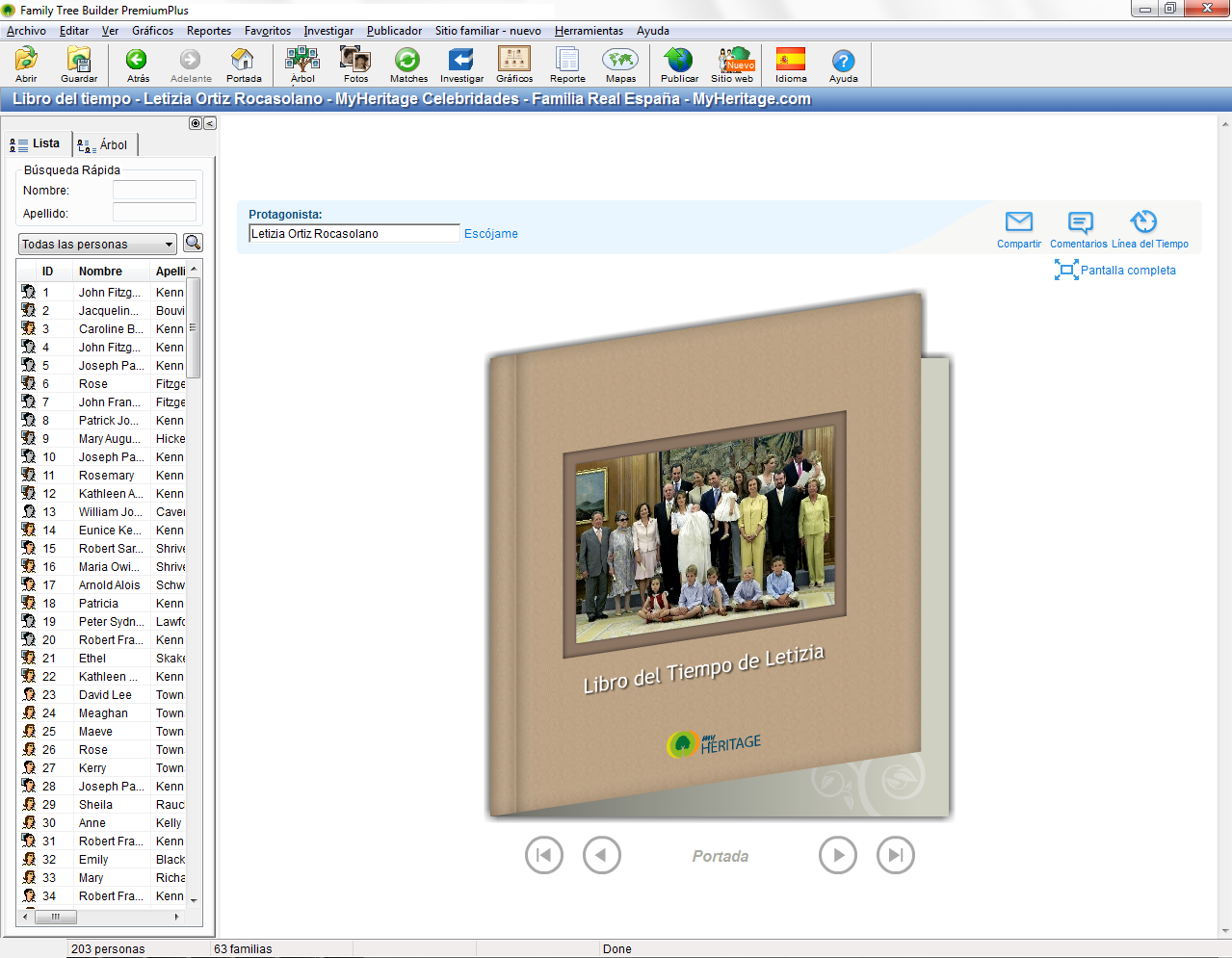The width and height of the screenshot is (1232, 958).
Task: Select Emily in the people list
Action: [102, 859]
